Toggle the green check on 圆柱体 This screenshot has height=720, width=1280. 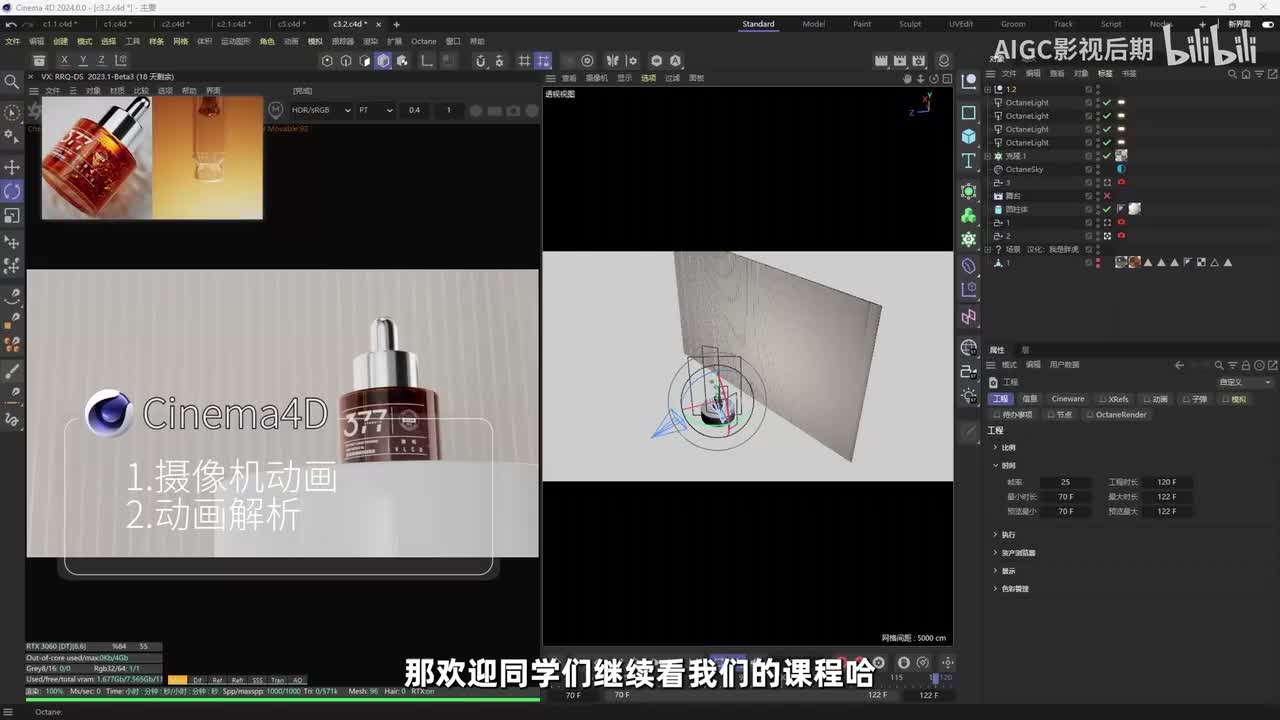tap(1107, 210)
